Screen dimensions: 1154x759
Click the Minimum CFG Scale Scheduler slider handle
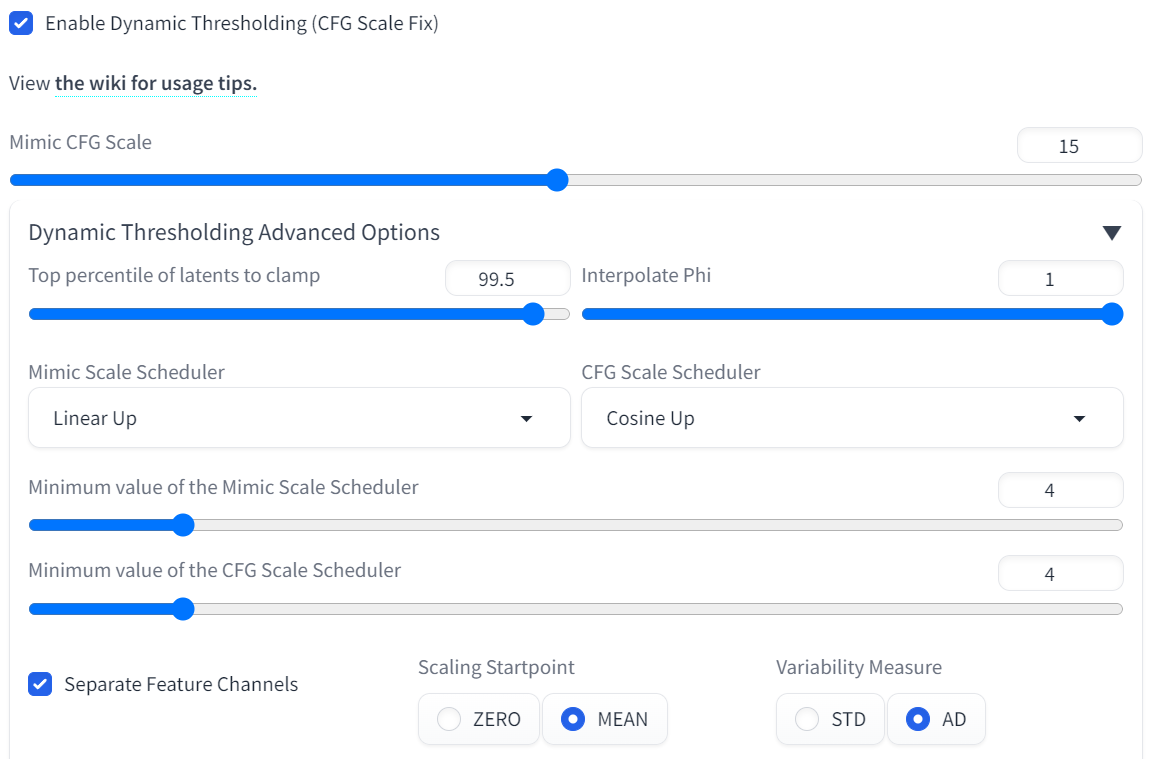[183, 609]
